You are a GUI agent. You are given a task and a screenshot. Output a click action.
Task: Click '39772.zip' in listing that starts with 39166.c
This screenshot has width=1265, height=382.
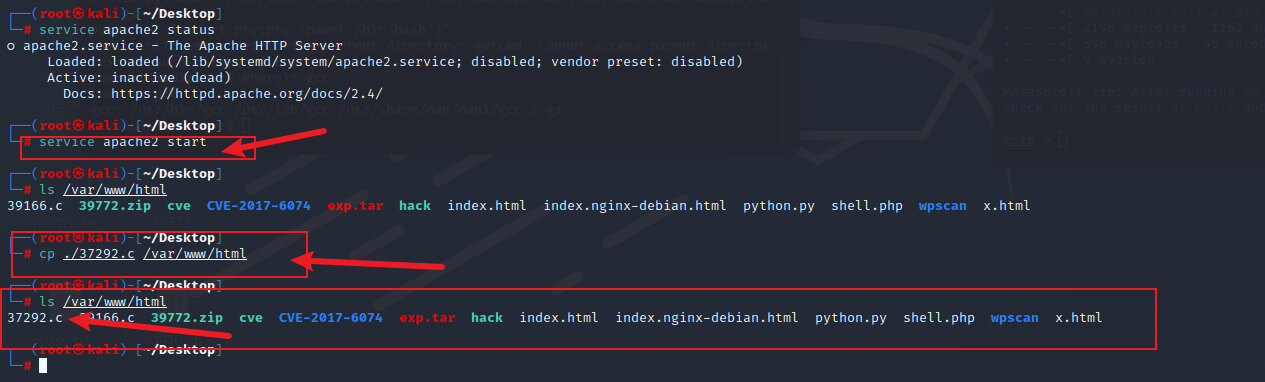tap(115, 206)
